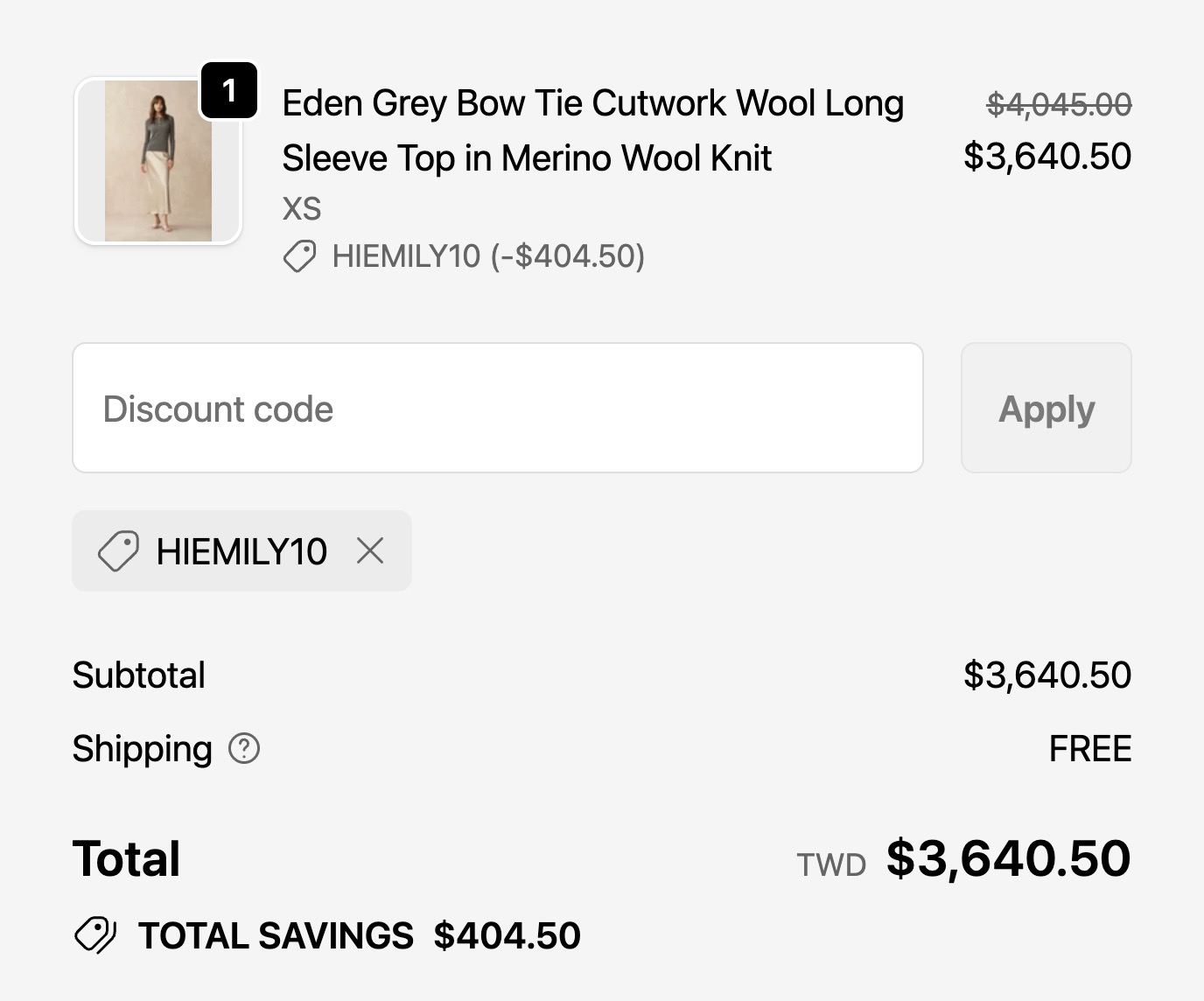
Task: Click the crossed-out $4,045.00 original price
Action: pos(1059,105)
